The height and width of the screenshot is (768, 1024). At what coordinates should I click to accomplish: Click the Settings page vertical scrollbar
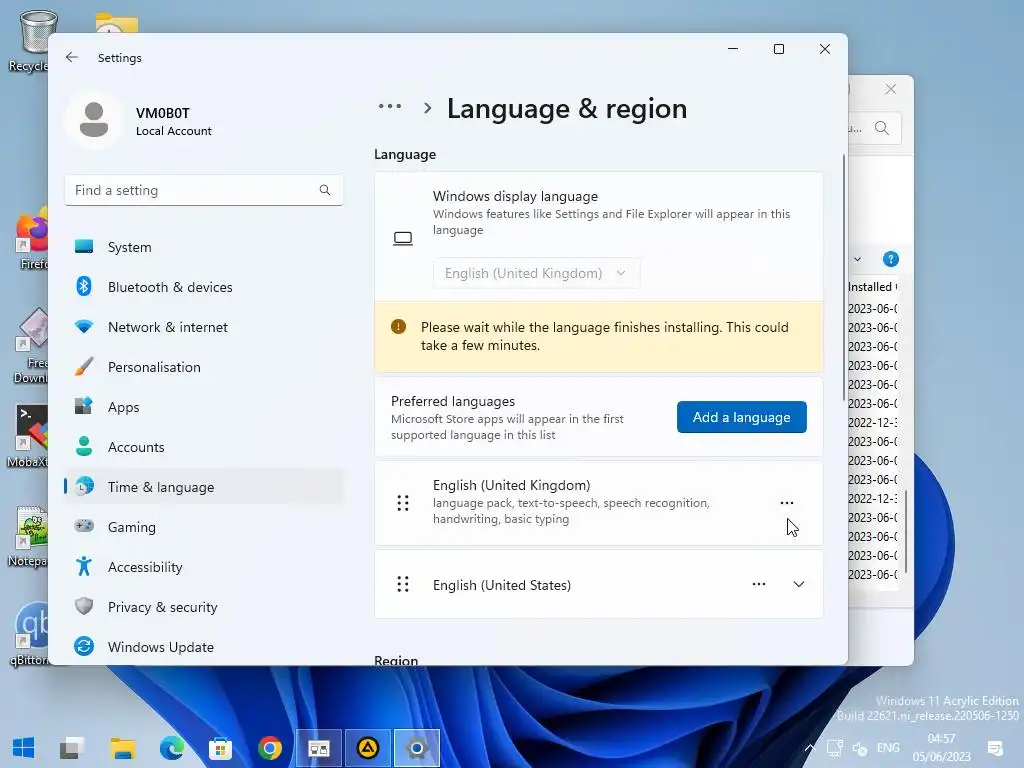844,278
